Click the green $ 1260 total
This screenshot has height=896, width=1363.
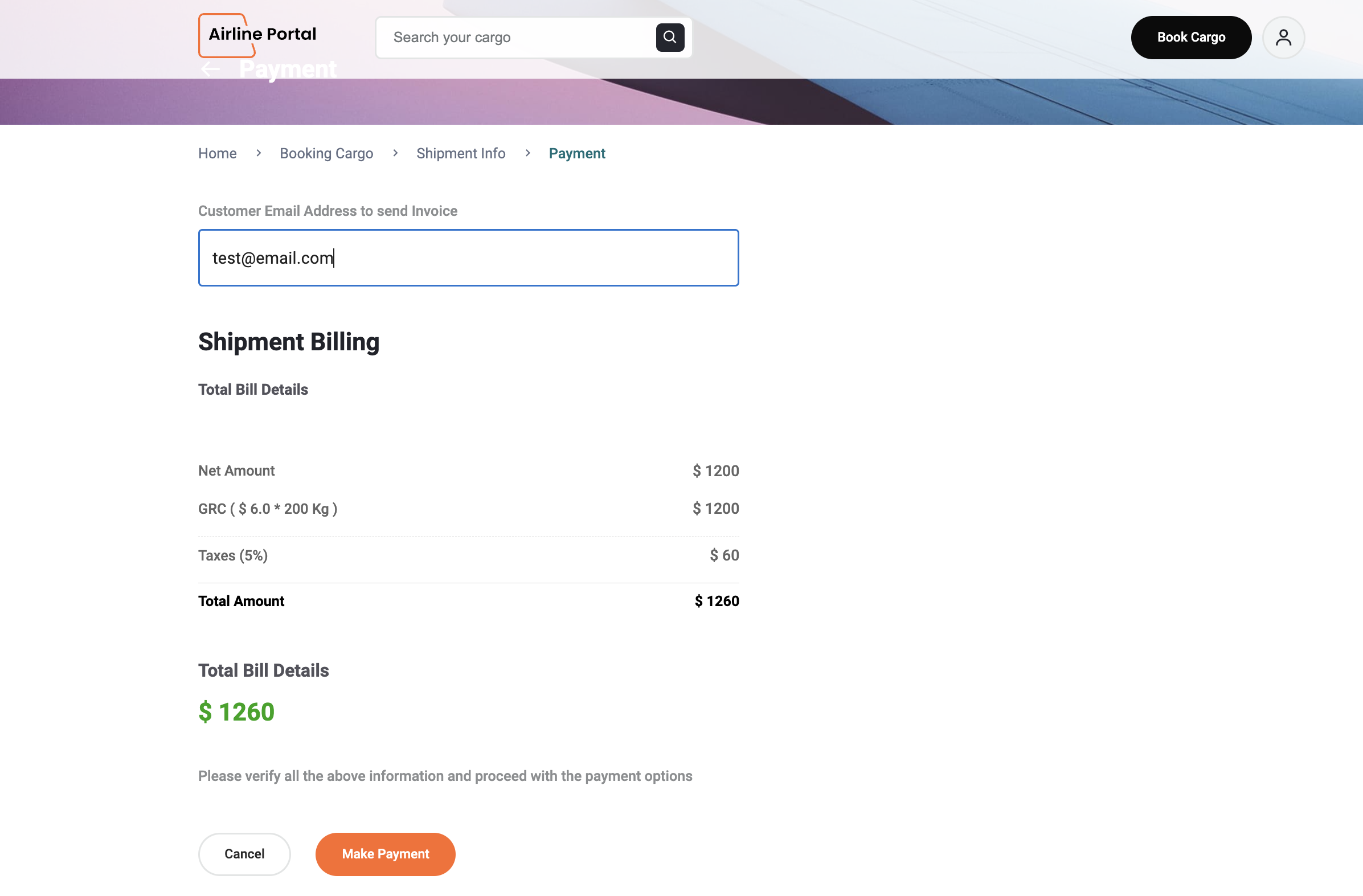click(x=236, y=711)
